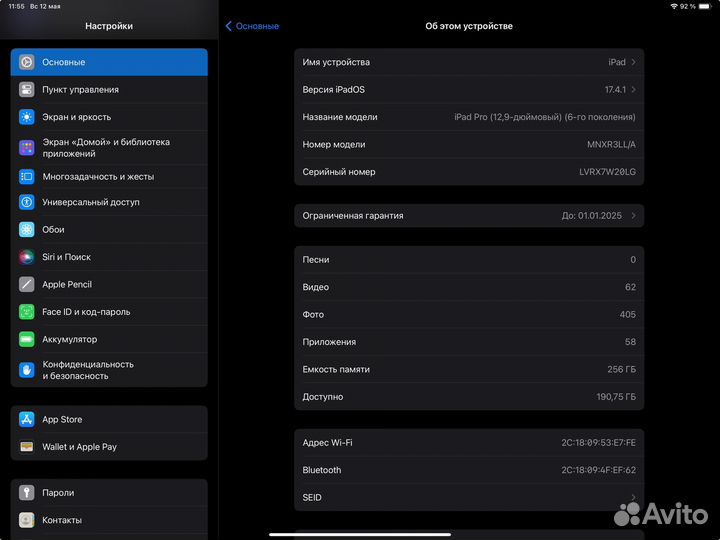Viewport: 720px width, 540px height.
Task: Select Основные in the sidebar
Action: (x=109, y=62)
